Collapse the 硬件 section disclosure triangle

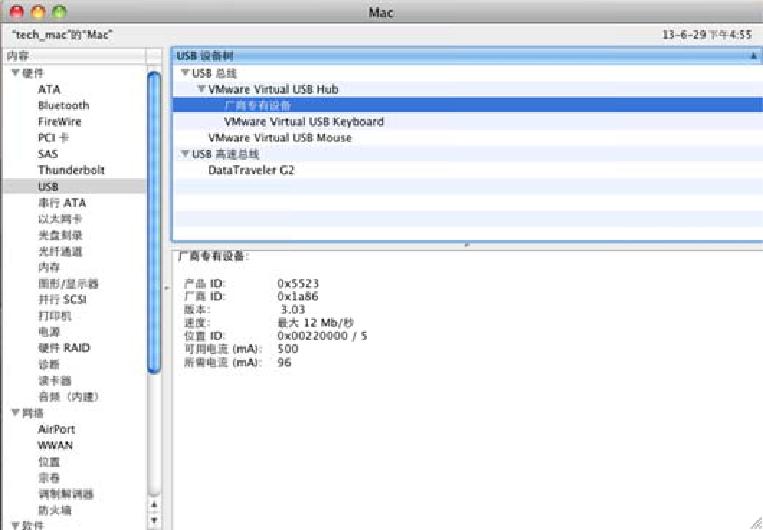click(15, 73)
